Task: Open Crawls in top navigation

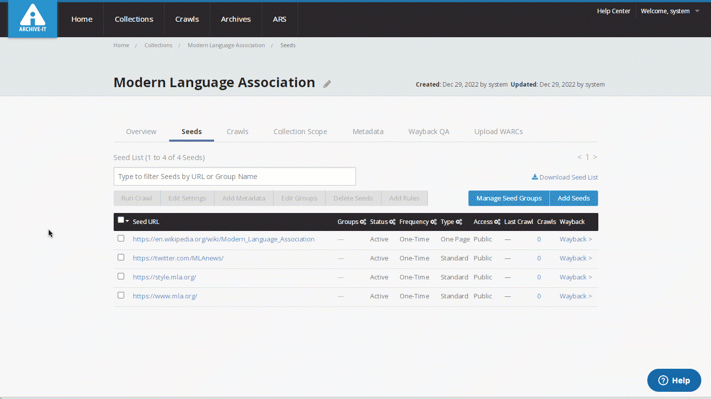Action: coord(187,19)
